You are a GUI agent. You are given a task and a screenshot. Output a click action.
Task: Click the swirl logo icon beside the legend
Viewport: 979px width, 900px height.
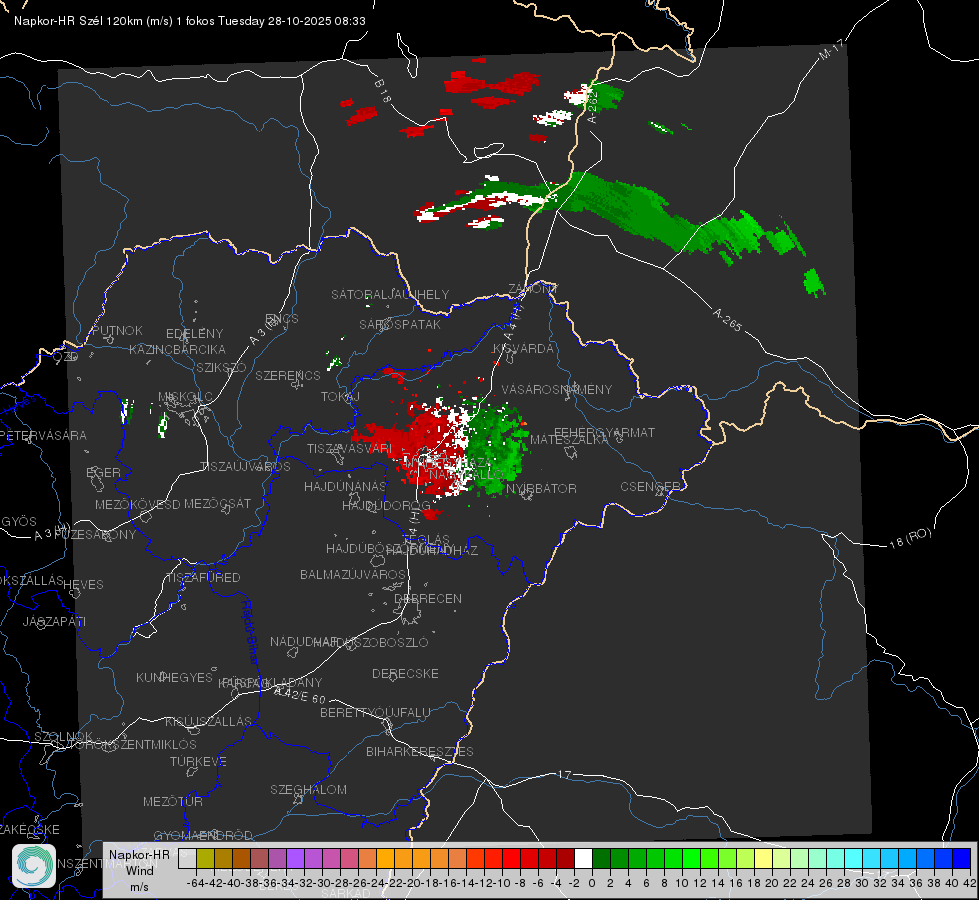pos(34,866)
